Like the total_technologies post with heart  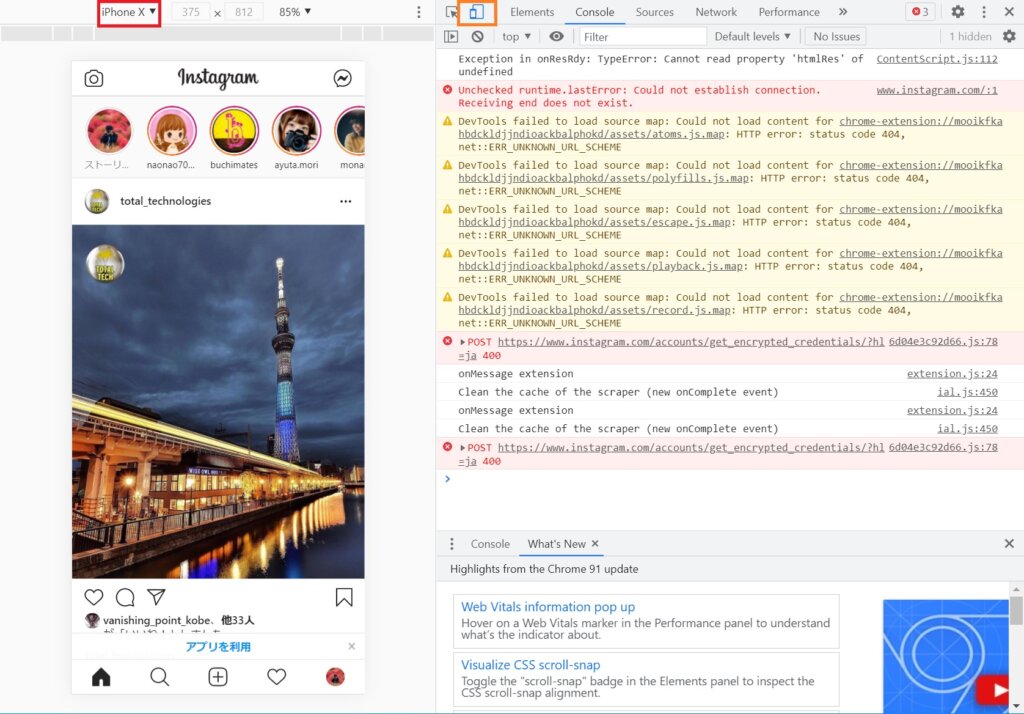tap(94, 597)
